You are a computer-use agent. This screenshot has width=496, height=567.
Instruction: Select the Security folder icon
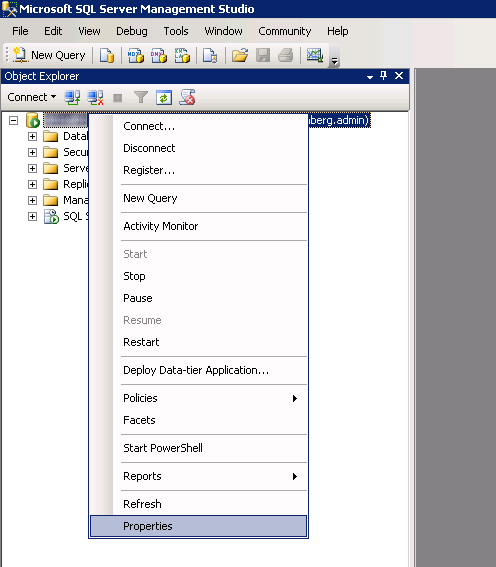tap(51, 152)
